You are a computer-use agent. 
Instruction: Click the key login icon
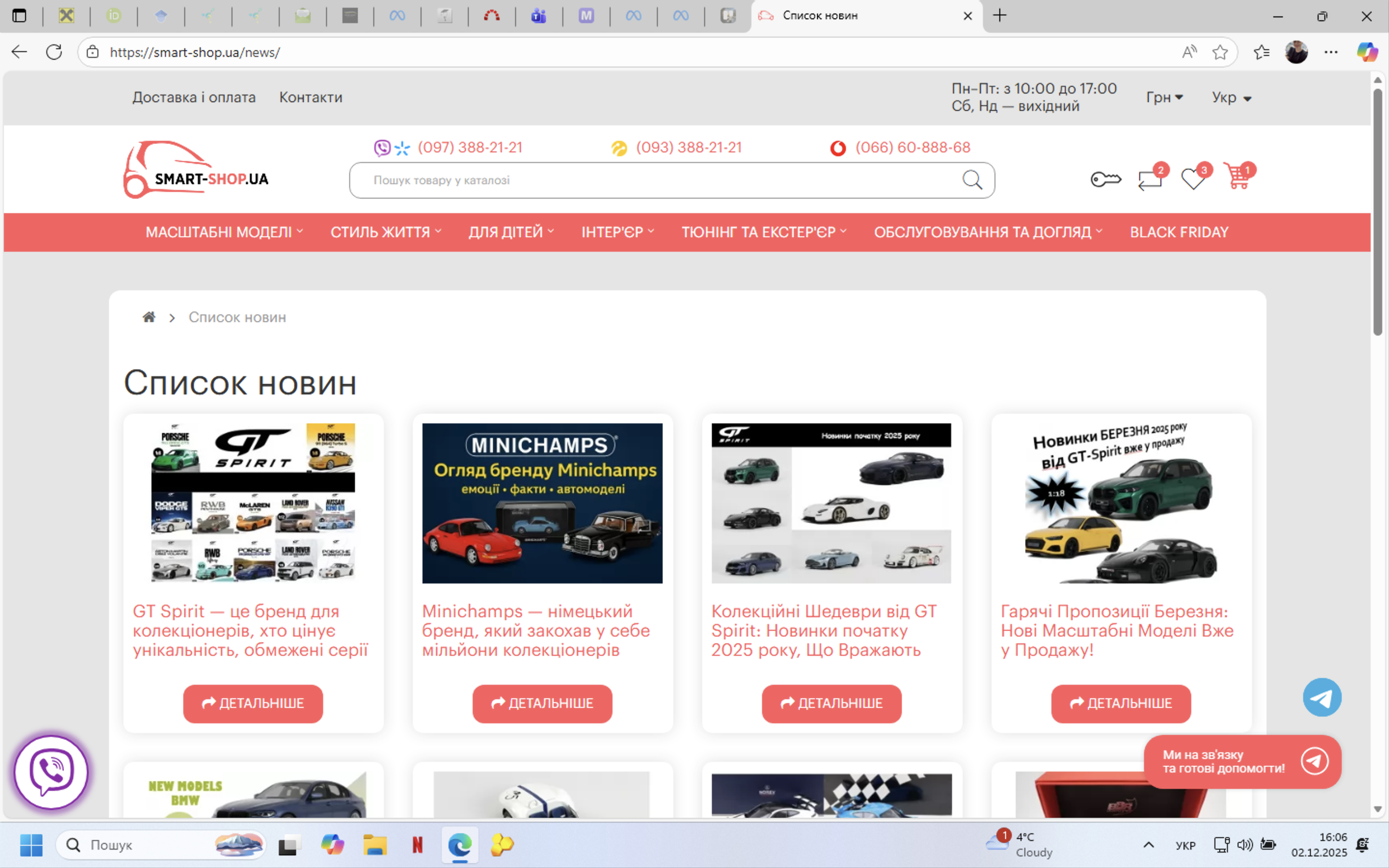pyautogui.click(x=1105, y=180)
